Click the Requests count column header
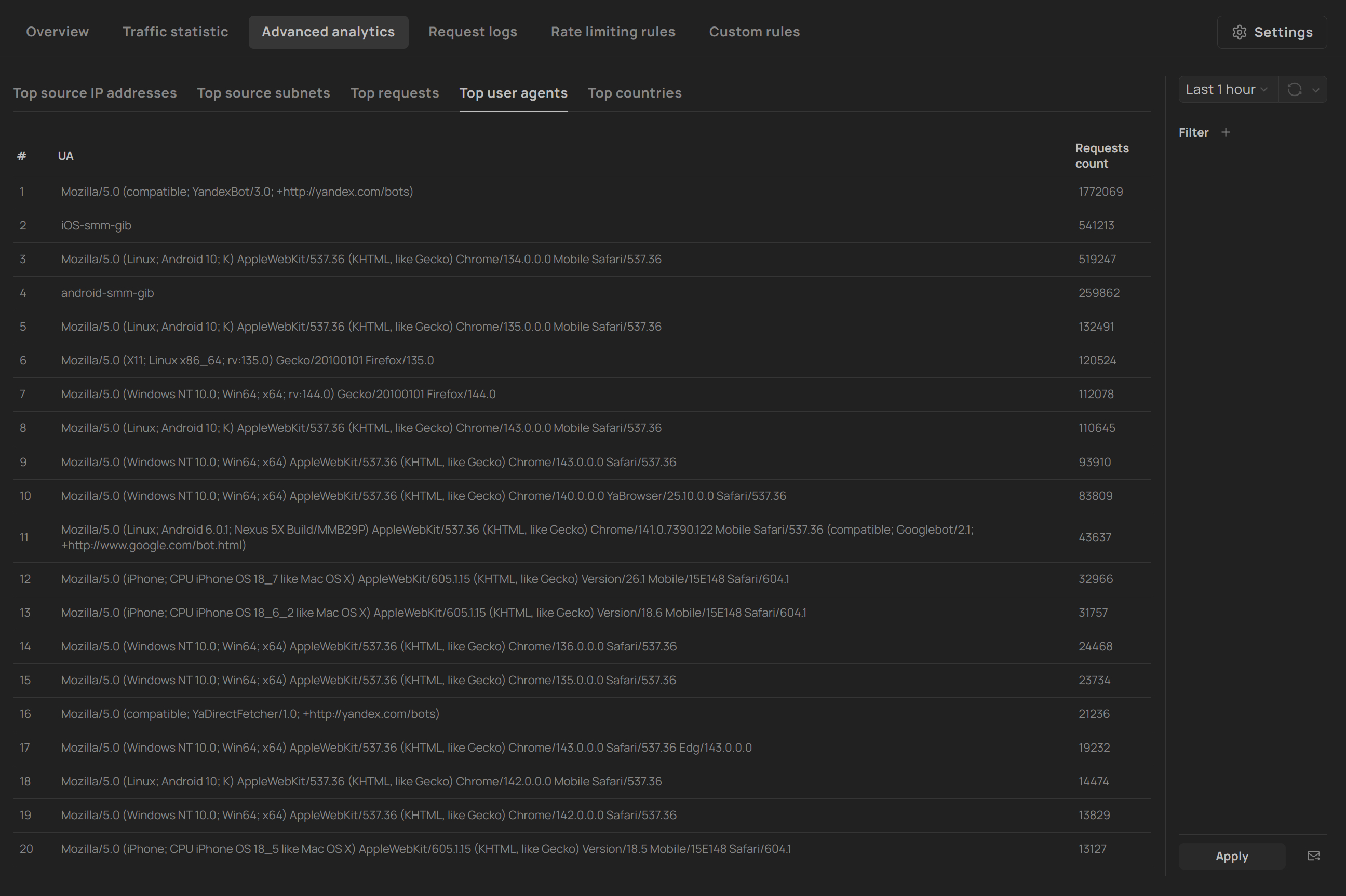This screenshot has width=1346, height=896. click(1101, 155)
